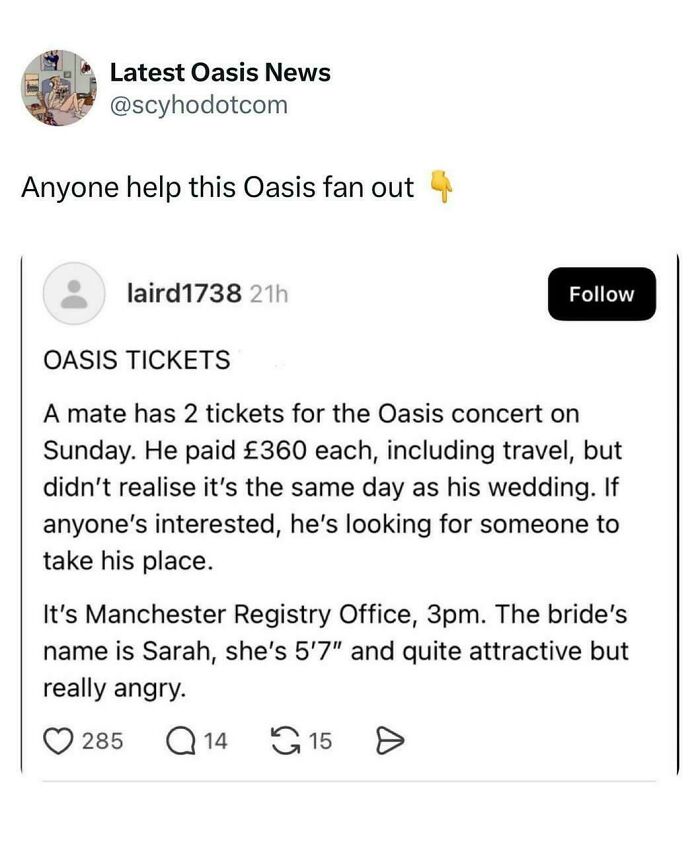View the 15 reposts count
The height and width of the screenshot is (846, 700).
click(320, 741)
